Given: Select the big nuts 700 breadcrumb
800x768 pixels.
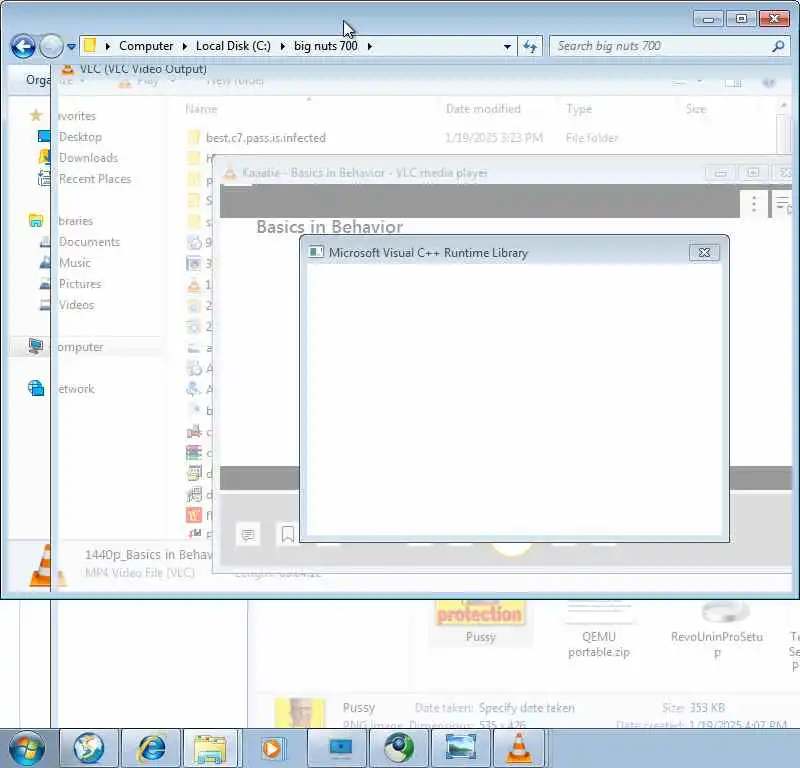Looking at the screenshot, I should pyautogui.click(x=326, y=46).
